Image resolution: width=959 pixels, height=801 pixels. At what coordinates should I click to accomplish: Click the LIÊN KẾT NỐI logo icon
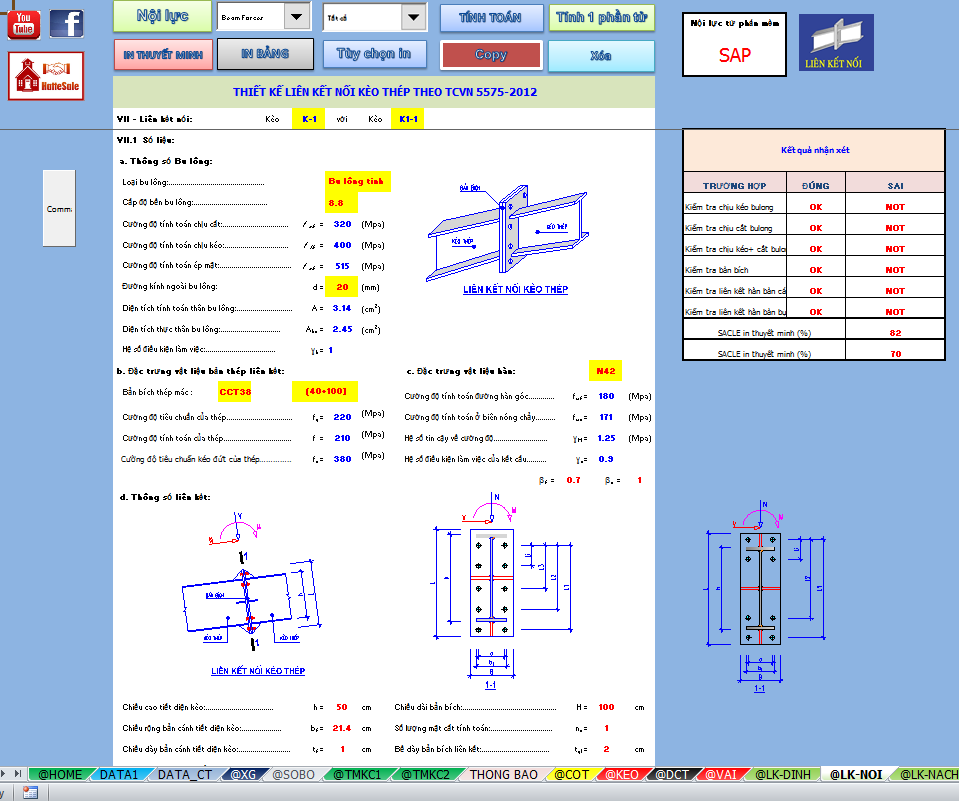837,43
